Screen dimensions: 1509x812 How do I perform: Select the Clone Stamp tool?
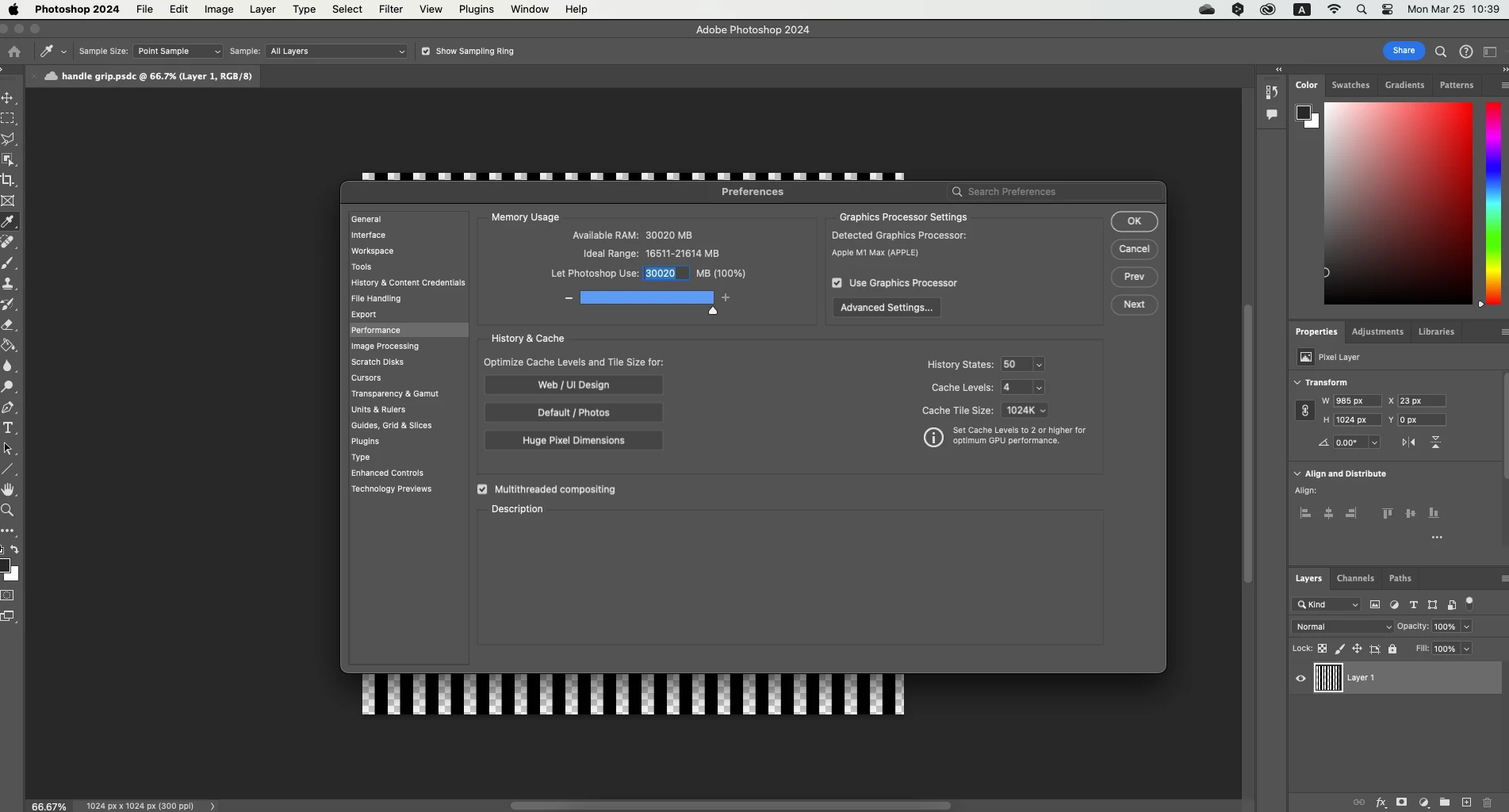point(8,283)
